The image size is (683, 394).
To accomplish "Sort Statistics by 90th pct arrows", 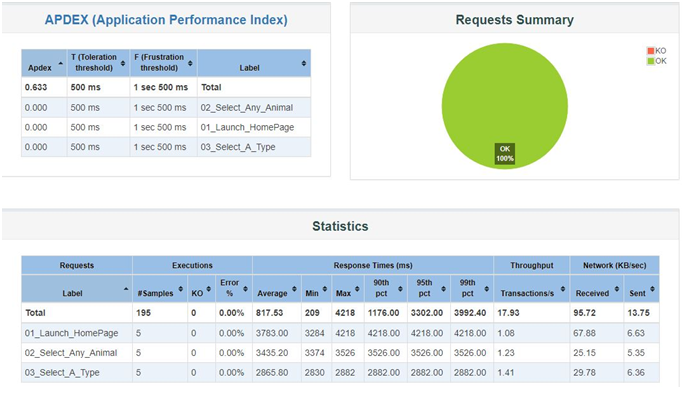I will 400,289.
